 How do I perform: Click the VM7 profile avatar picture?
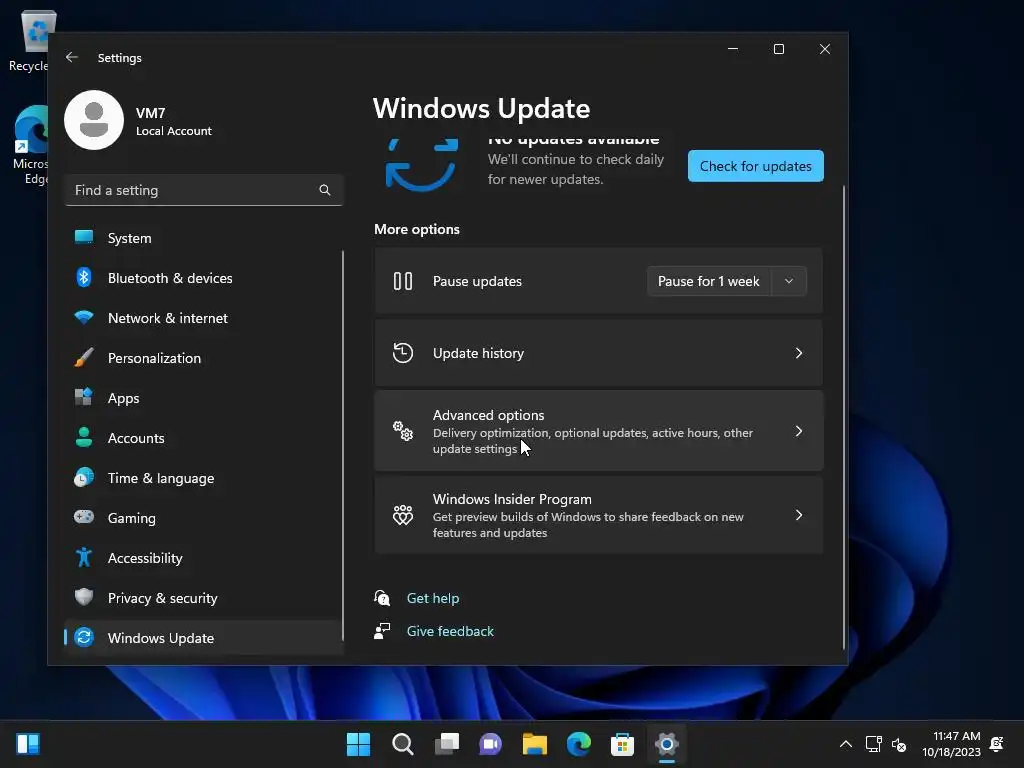click(94, 120)
